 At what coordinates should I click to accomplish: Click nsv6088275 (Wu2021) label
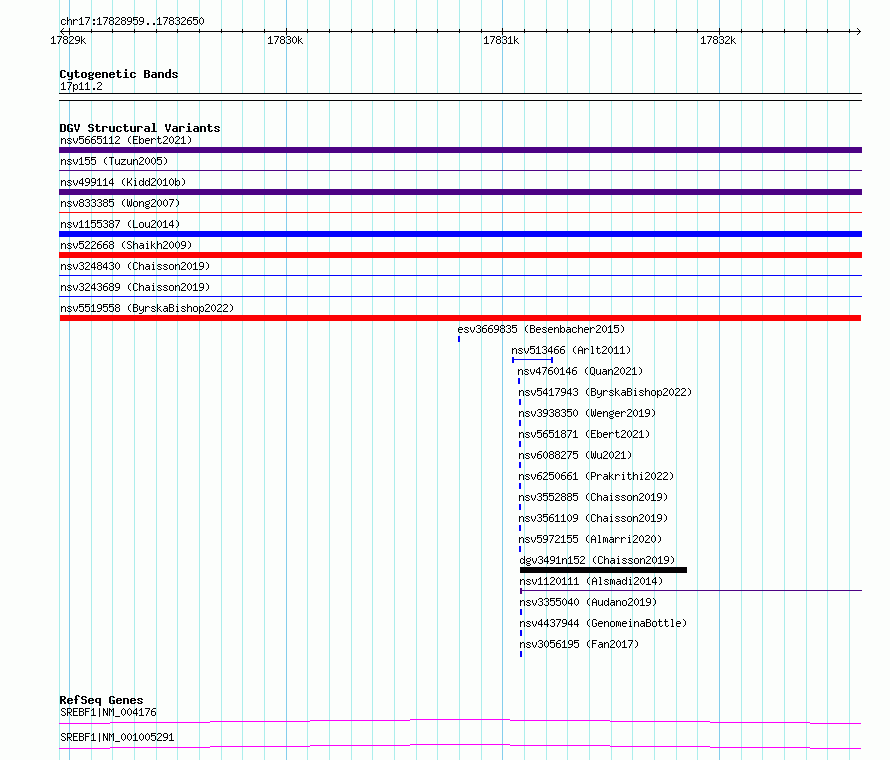(x=575, y=455)
